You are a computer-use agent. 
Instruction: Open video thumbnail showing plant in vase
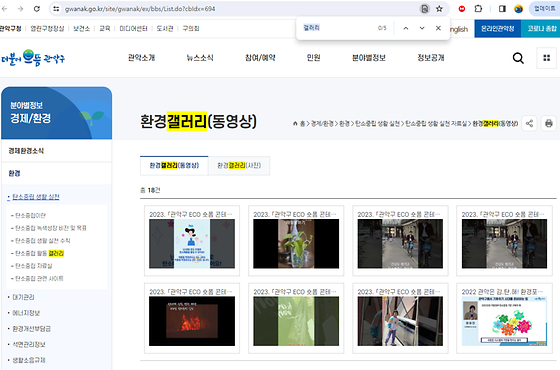point(296,244)
